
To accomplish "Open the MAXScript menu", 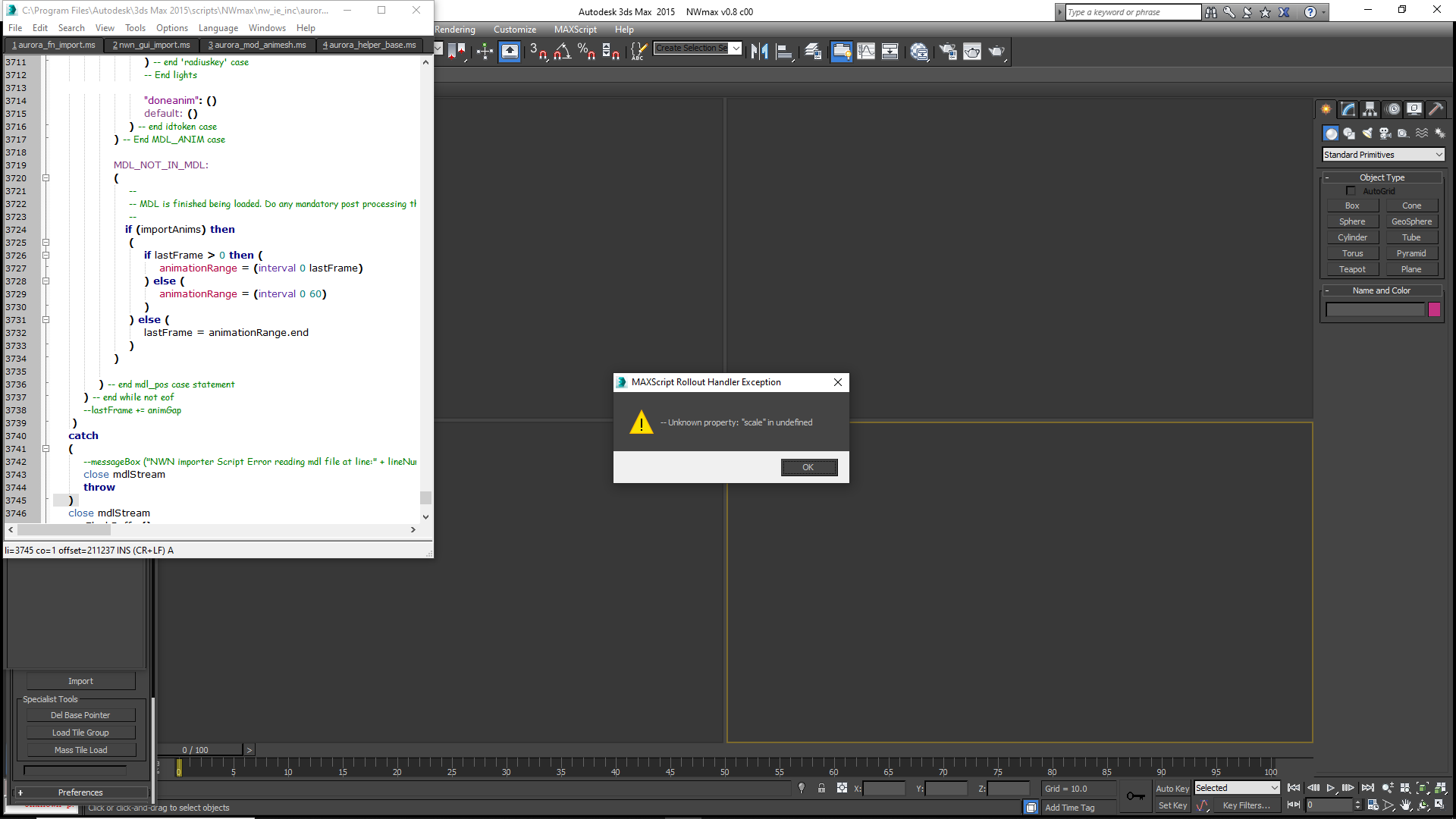I will [575, 30].
